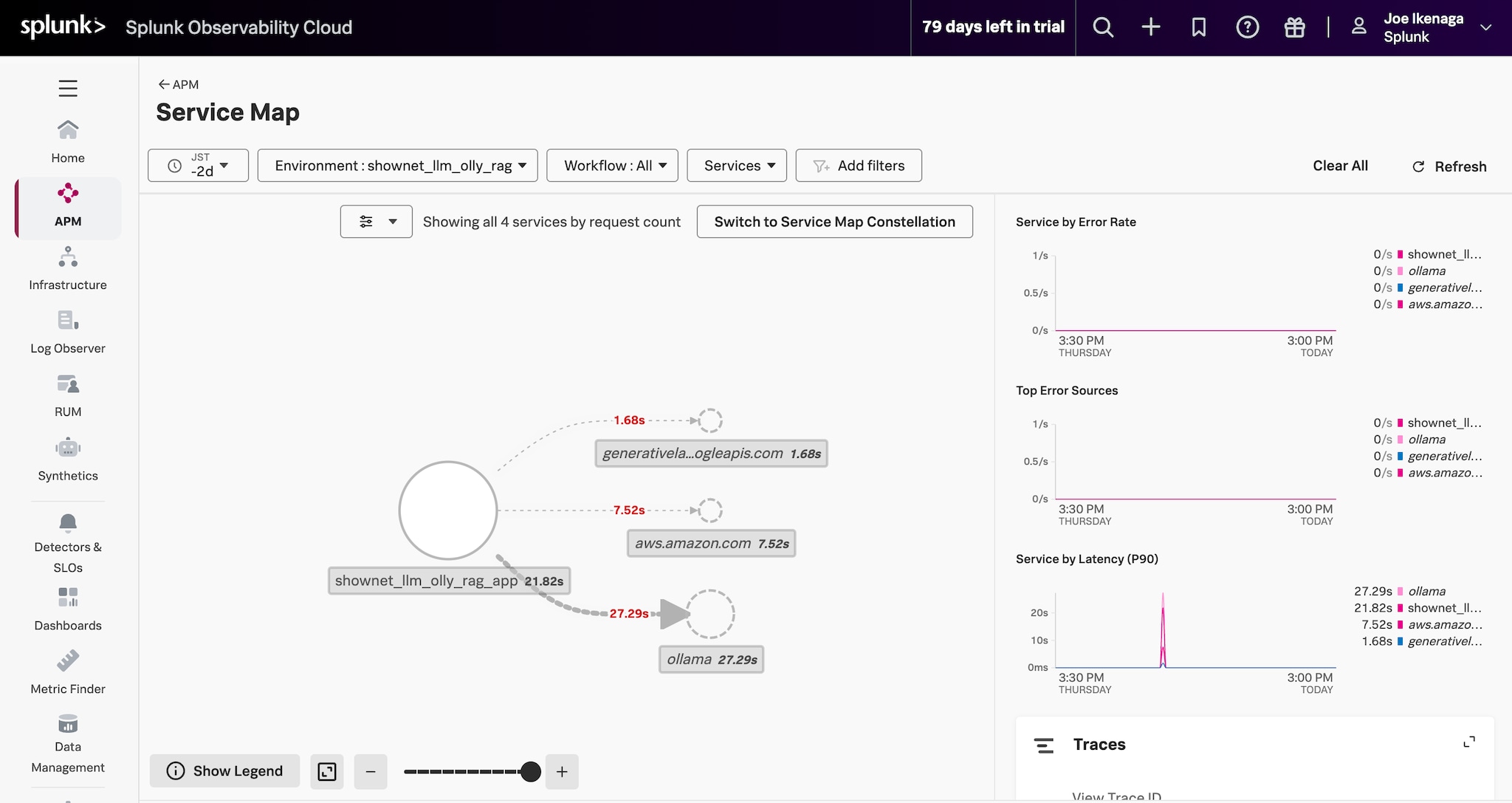Image resolution: width=1512 pixels, height=803 pixels.
Task: Click the plus create icon in header
Action: coord(1151,27)
